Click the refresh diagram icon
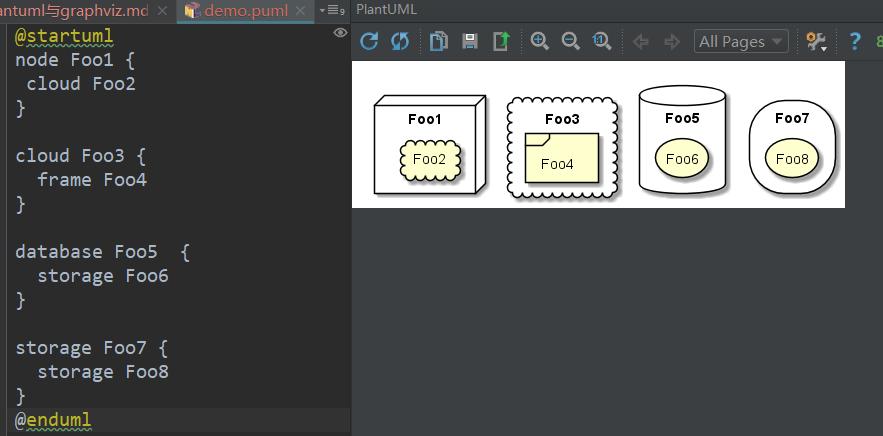Image resolution: width=883 pixels, height=436 pixels. (369, 41)
